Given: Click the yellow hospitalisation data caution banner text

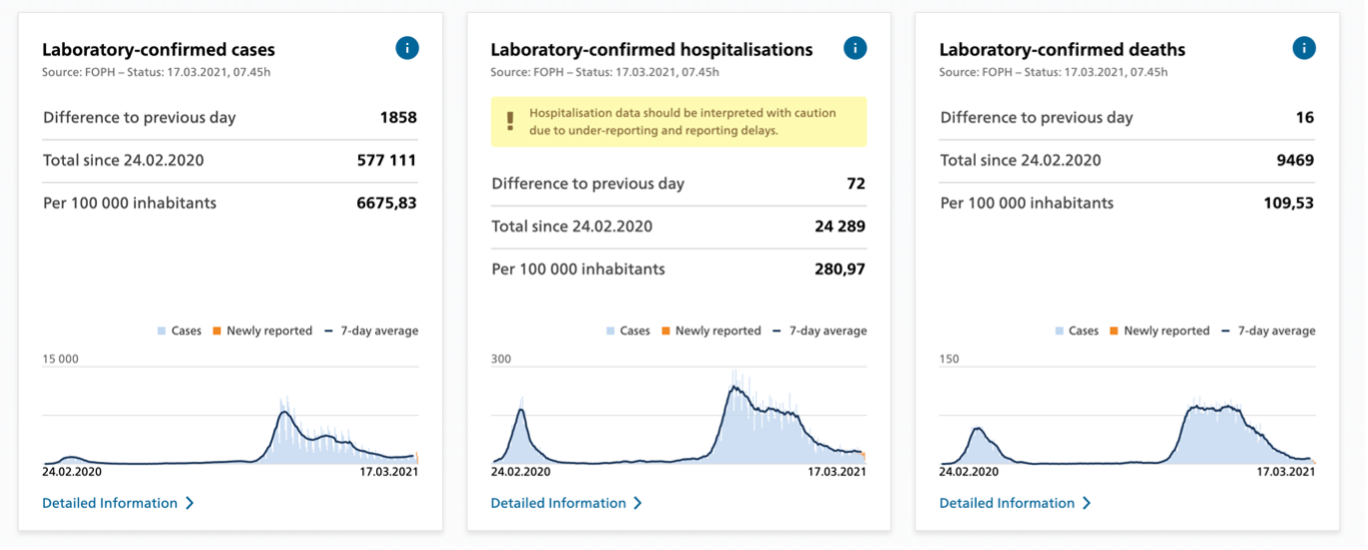Looking at the screenshot, I should pyautogui.click(x=682, y=121).
